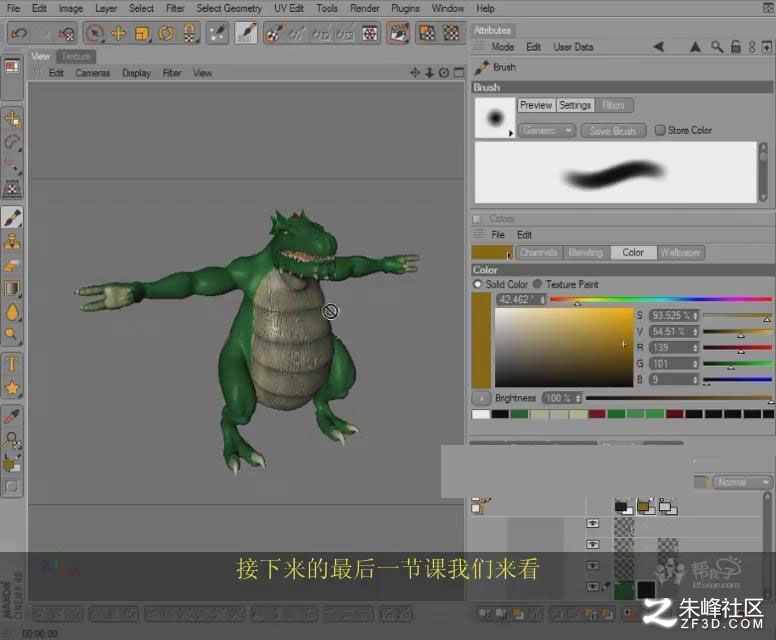Viewport: 776px width, 640px height.
Task: Open the viewport Cameras menu
Action: point(93,73)
